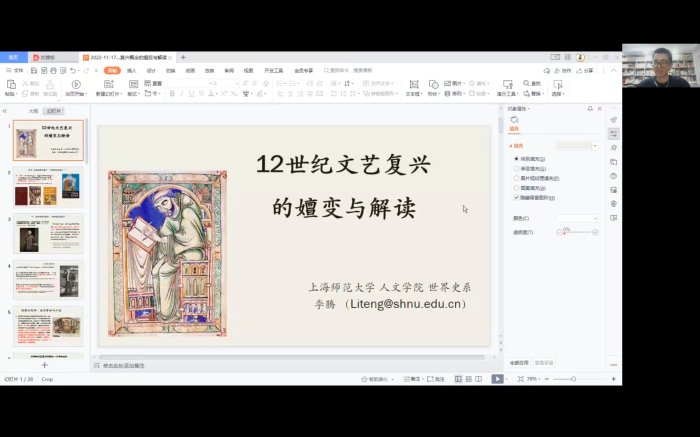
Task: Select the solid fill radio button
Action: [x=517, y=158]
